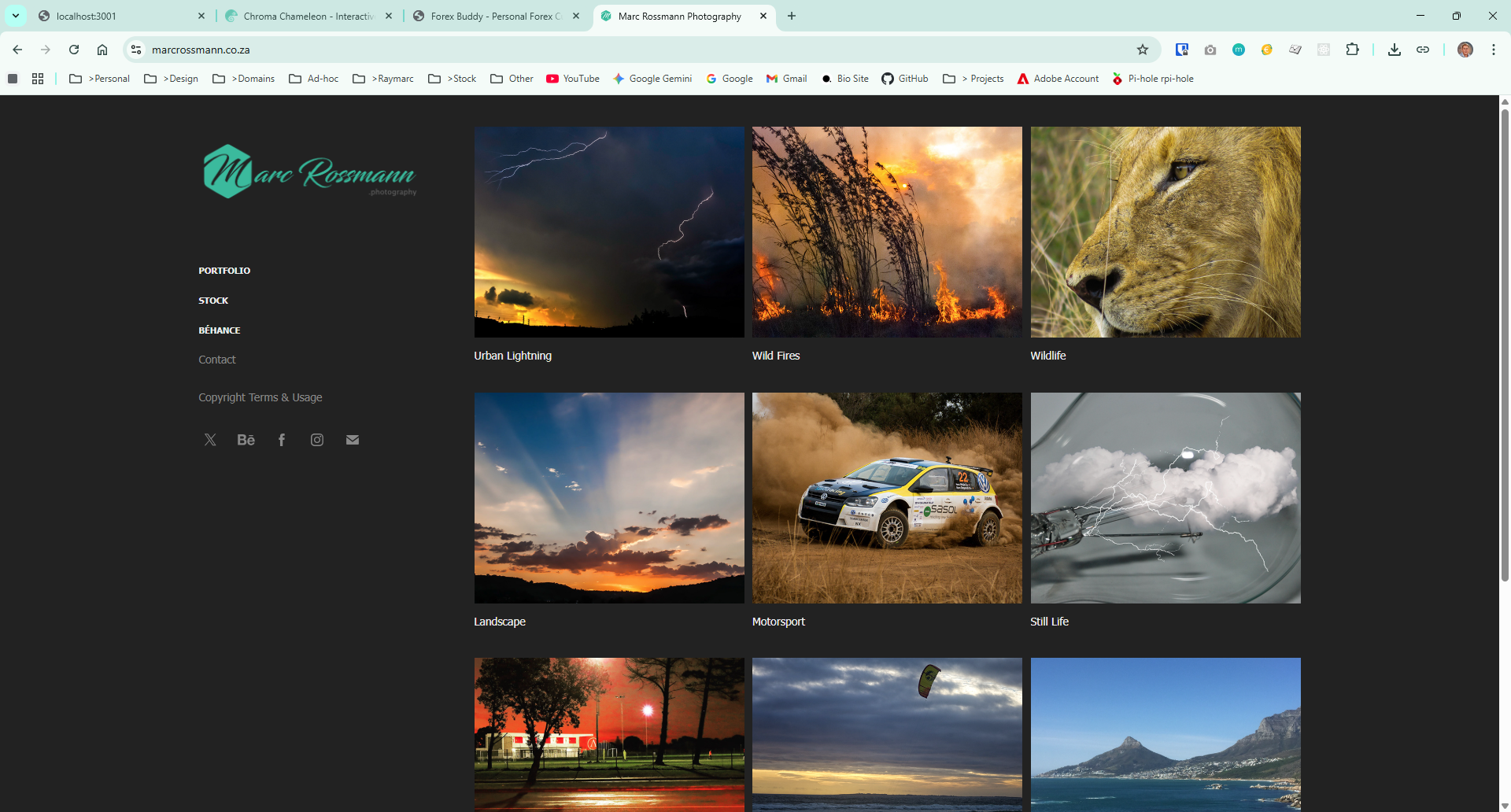The width and height of the screenshot is (1511, 812).
Task: Open the X (Twitter) social icon
Action: click(210, 440)
